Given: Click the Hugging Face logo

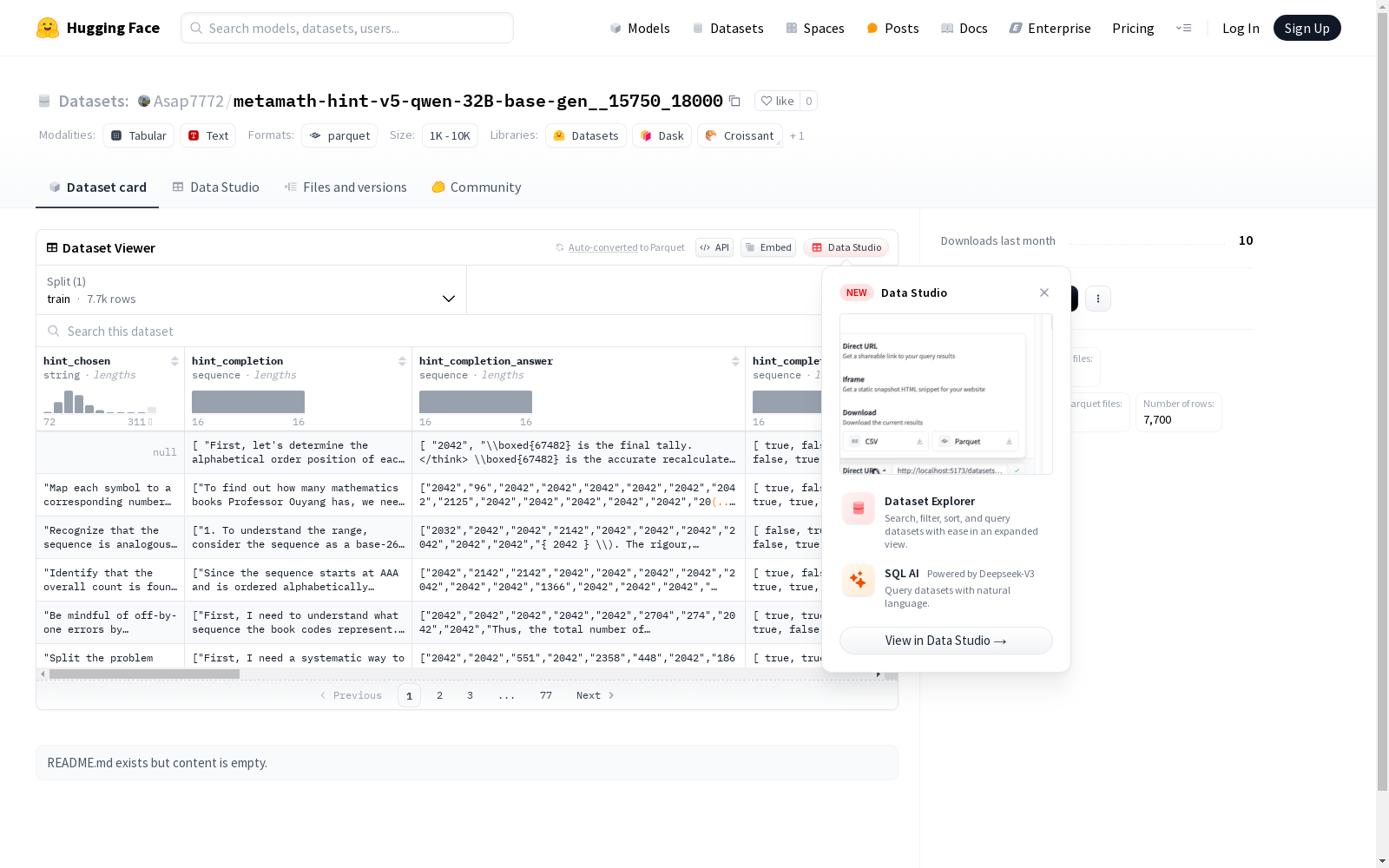Looking at the screenshot, I should point(98,28).
